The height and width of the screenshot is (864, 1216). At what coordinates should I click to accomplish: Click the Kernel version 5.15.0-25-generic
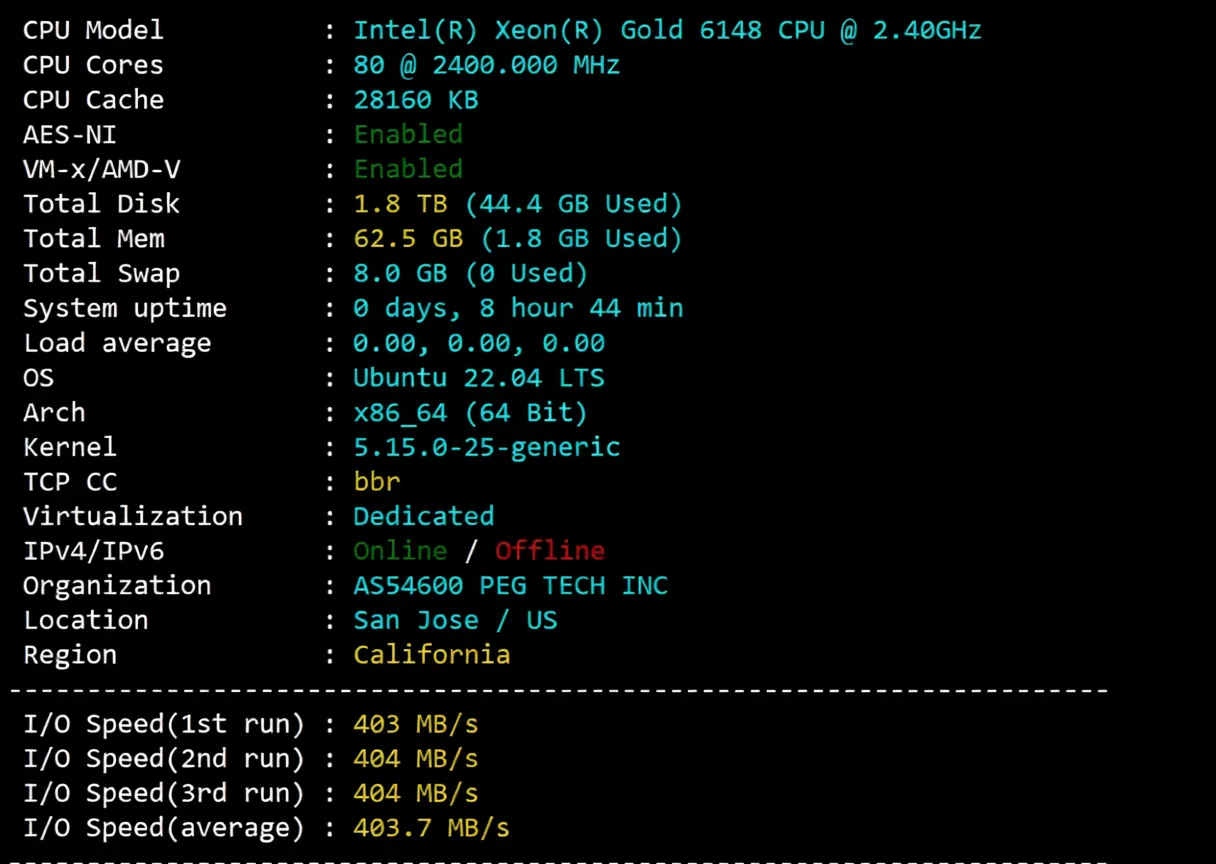pos(486,447)
